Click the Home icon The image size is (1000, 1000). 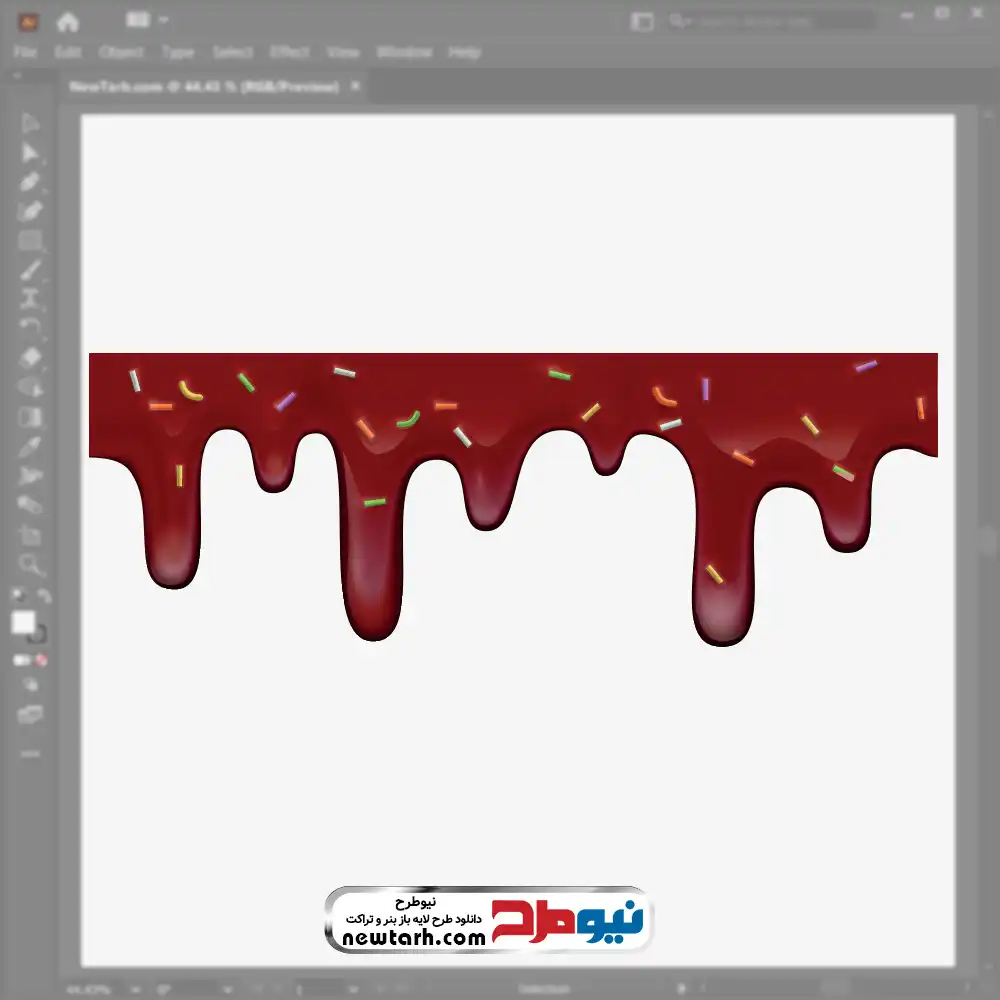point(68,21)
